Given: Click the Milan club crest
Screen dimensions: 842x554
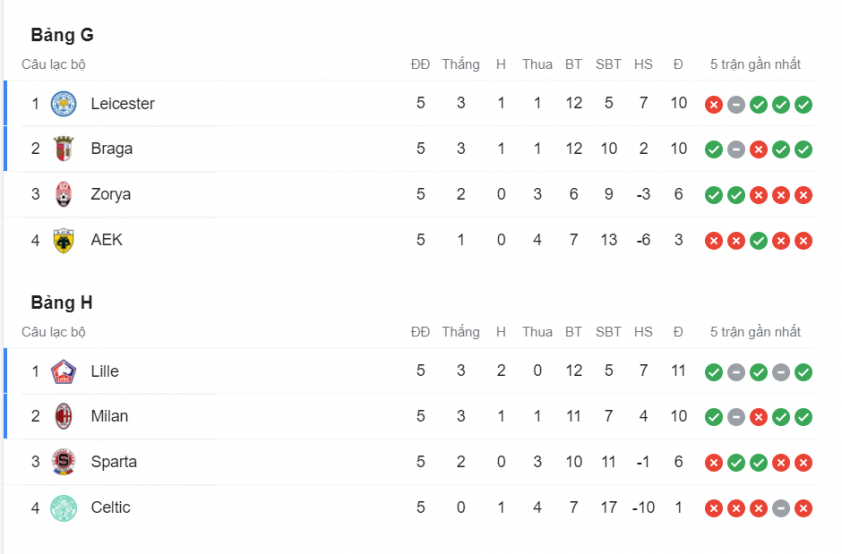Looking at the screenshot, I should point(63,417).
